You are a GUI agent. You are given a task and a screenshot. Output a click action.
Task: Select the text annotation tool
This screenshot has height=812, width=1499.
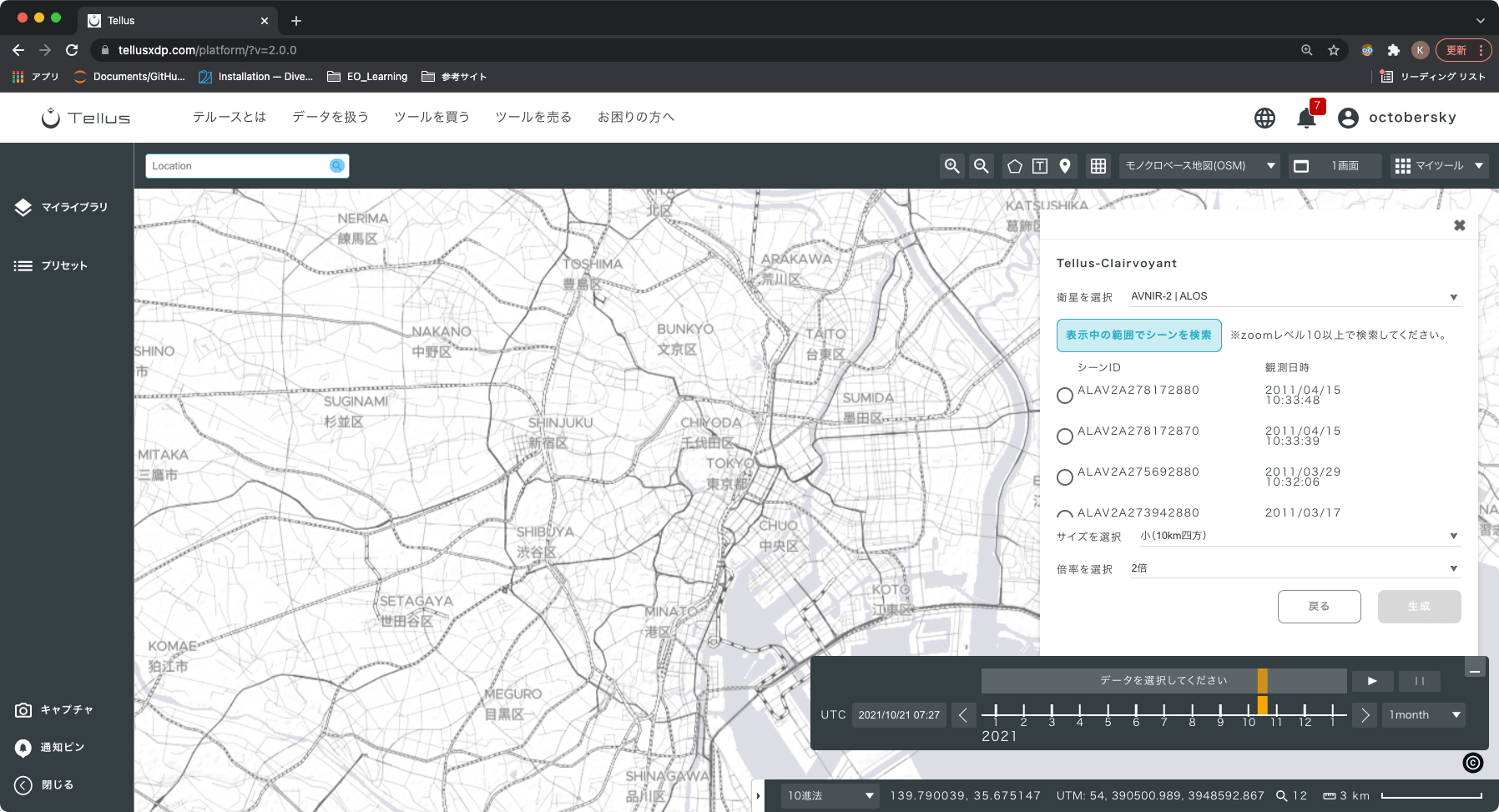(1040, 166)
